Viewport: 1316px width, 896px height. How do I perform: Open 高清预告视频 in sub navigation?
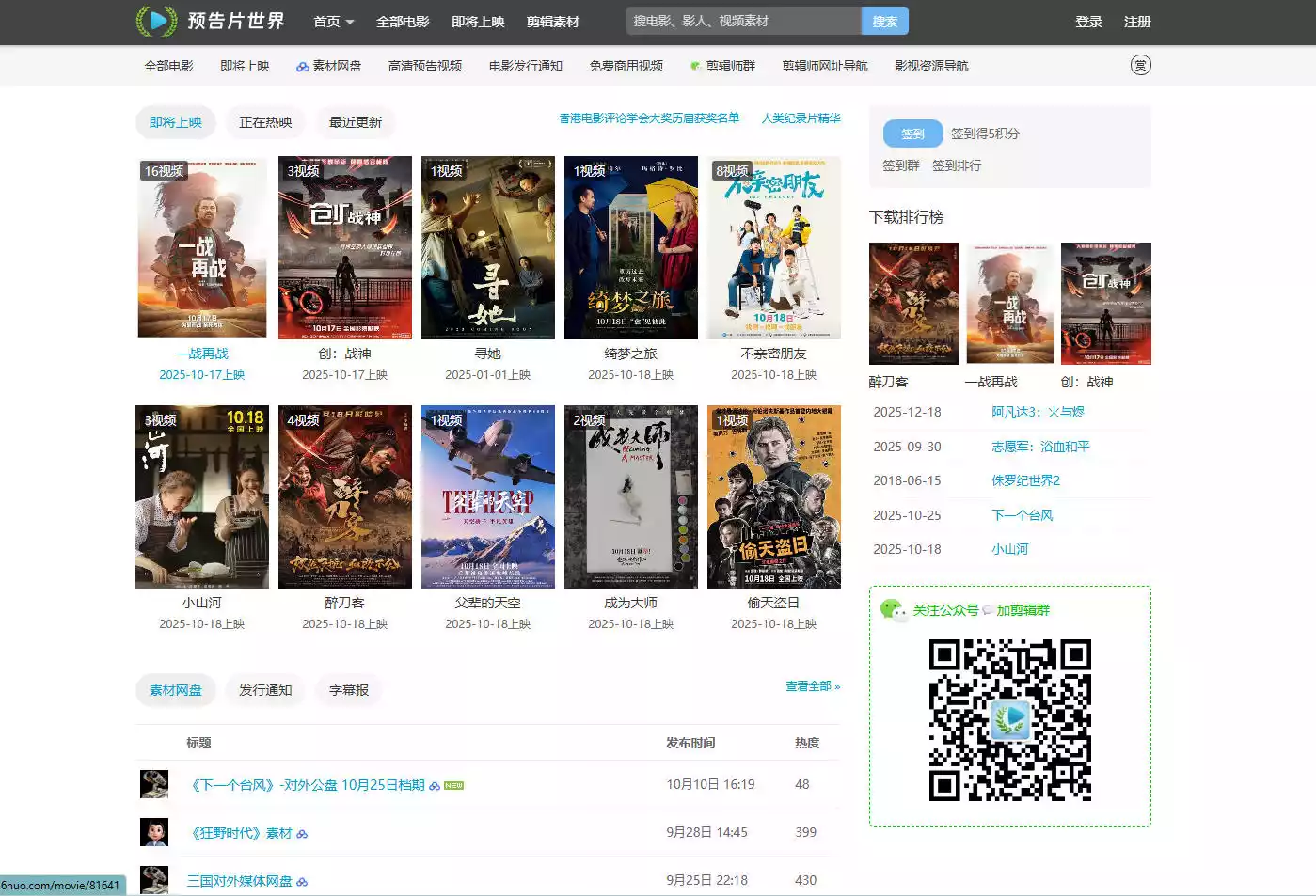[425, 66]
